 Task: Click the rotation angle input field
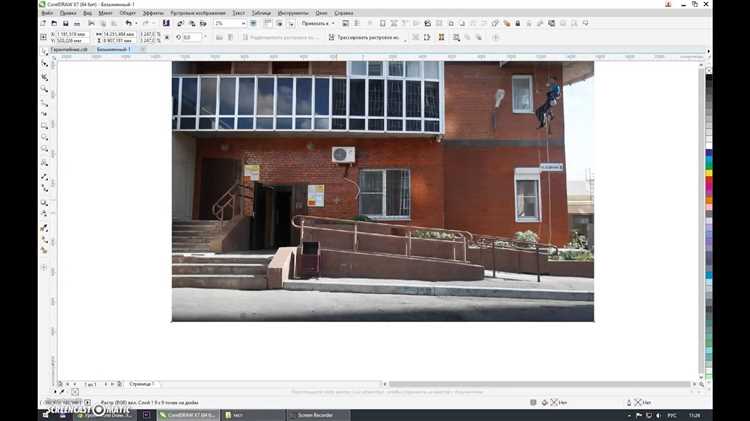coord(191,37)
